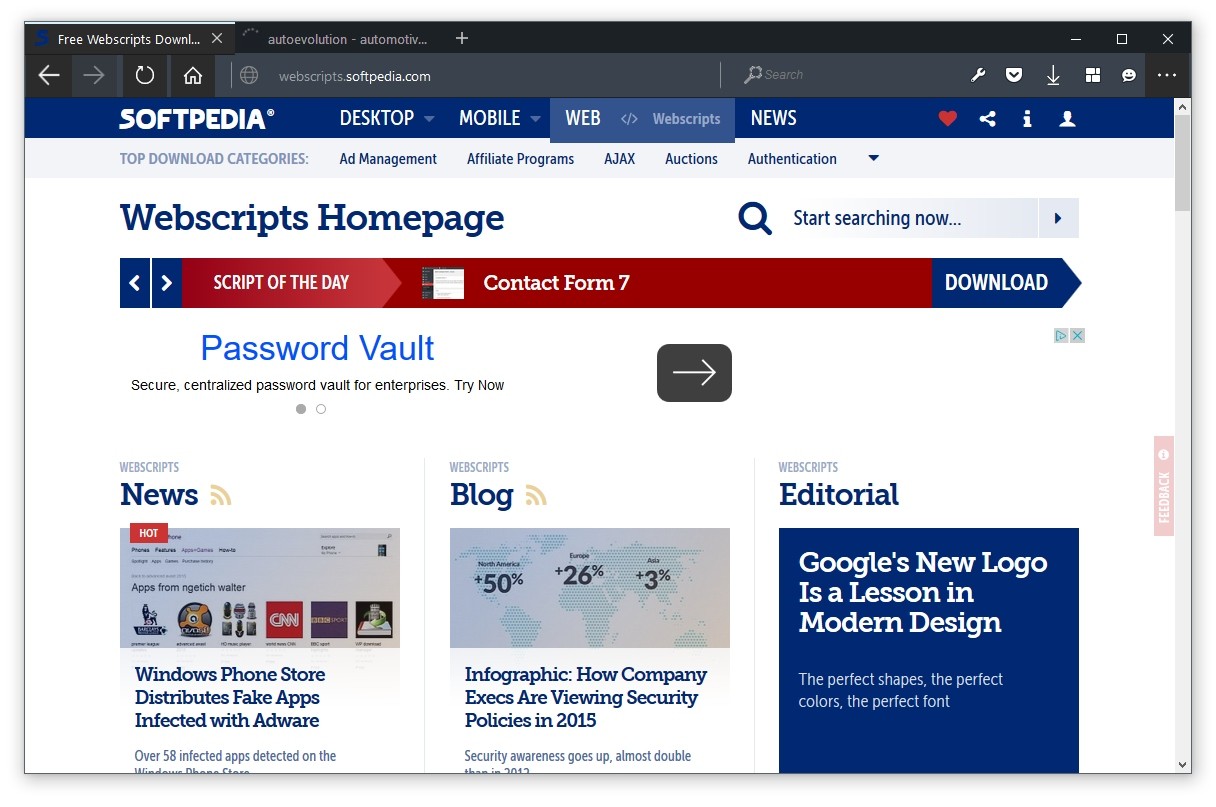Open the DESKTOP section
Image resolution: width=1216 pixels, height=807 pixels.
pyautogui.click(x=377, y=119)
